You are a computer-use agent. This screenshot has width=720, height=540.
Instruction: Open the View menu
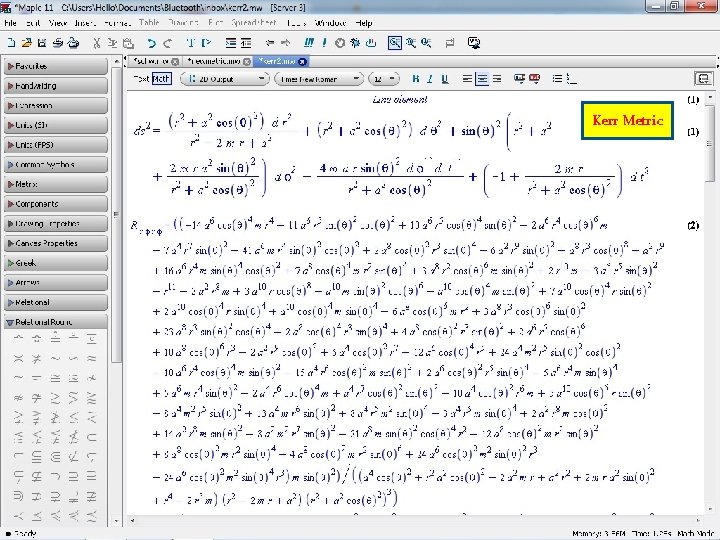coord(57,23)
